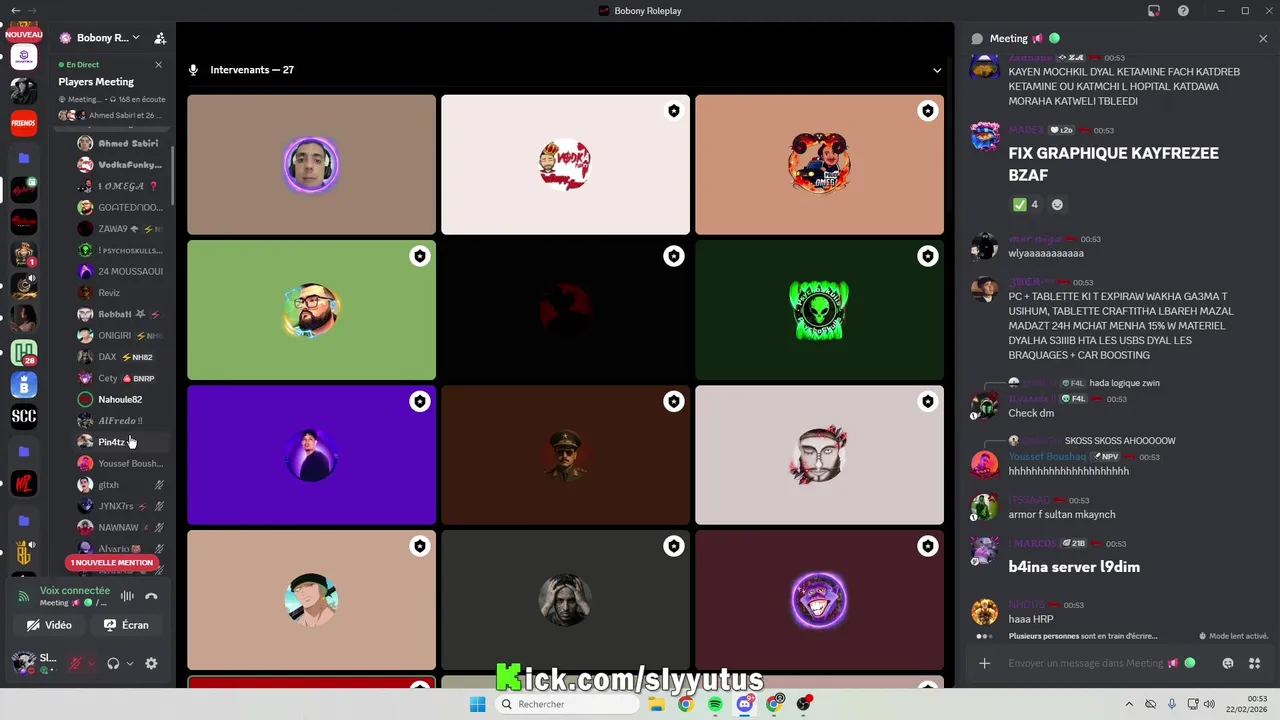
Task: Select 24 MOUSSAOUI in the participant list
Action: tap(120, 271)
